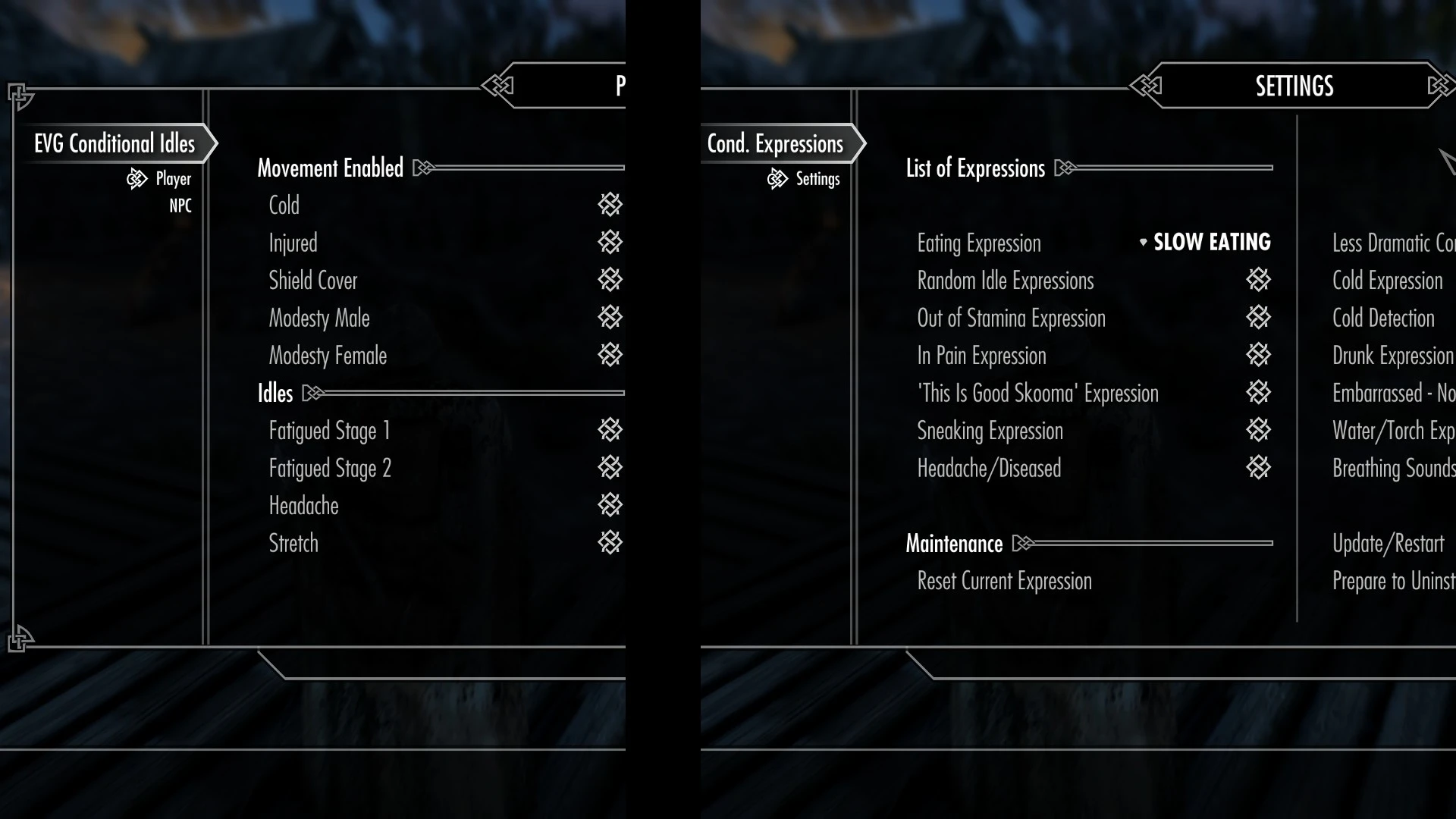Image resolution: width=1456 pixels, height=819 pixels.
Task: Click the Cold idle settings icon
Action: [x=609, y=205]
